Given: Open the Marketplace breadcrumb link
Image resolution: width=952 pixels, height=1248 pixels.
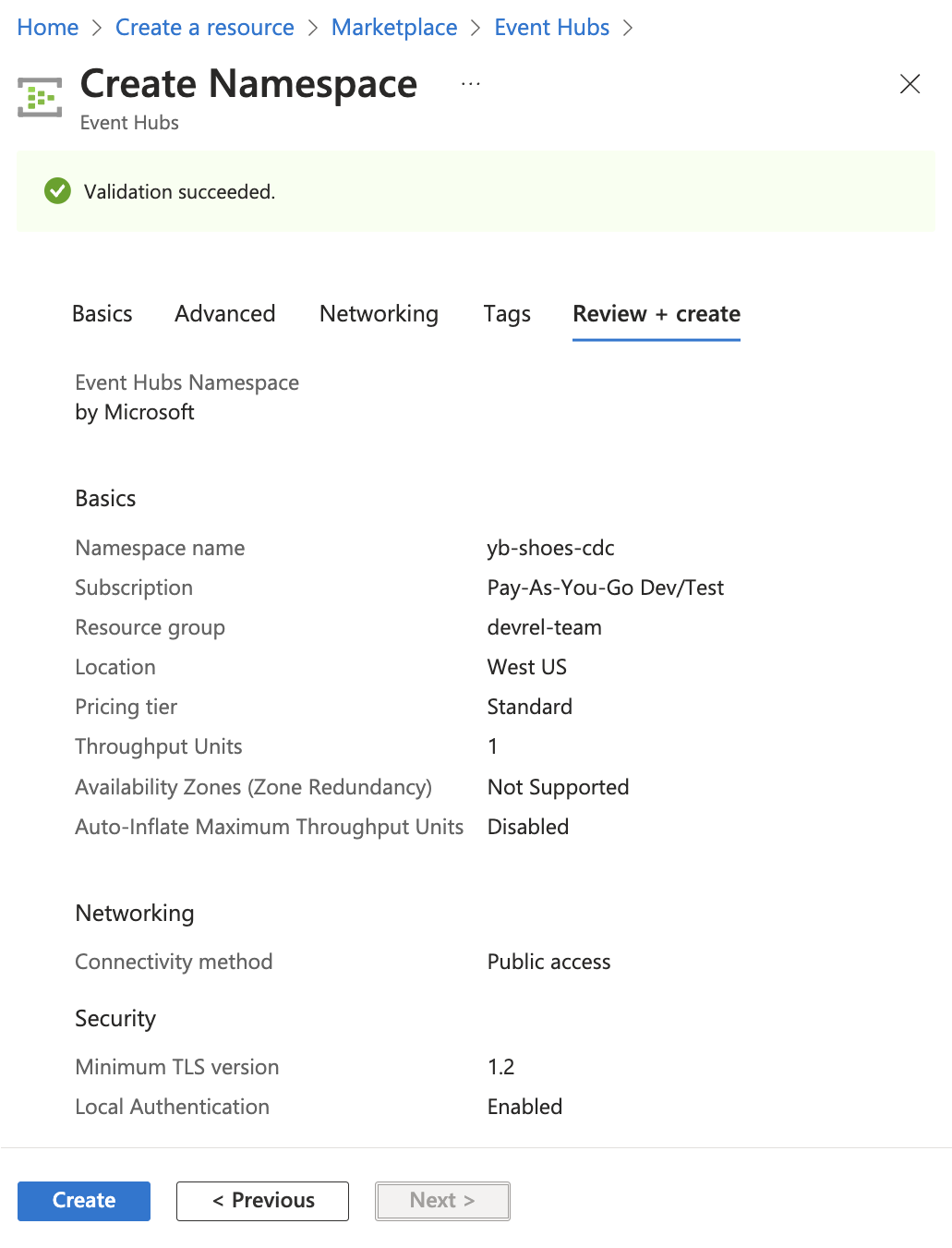Looking at the screenshot, I should (394, 28).
